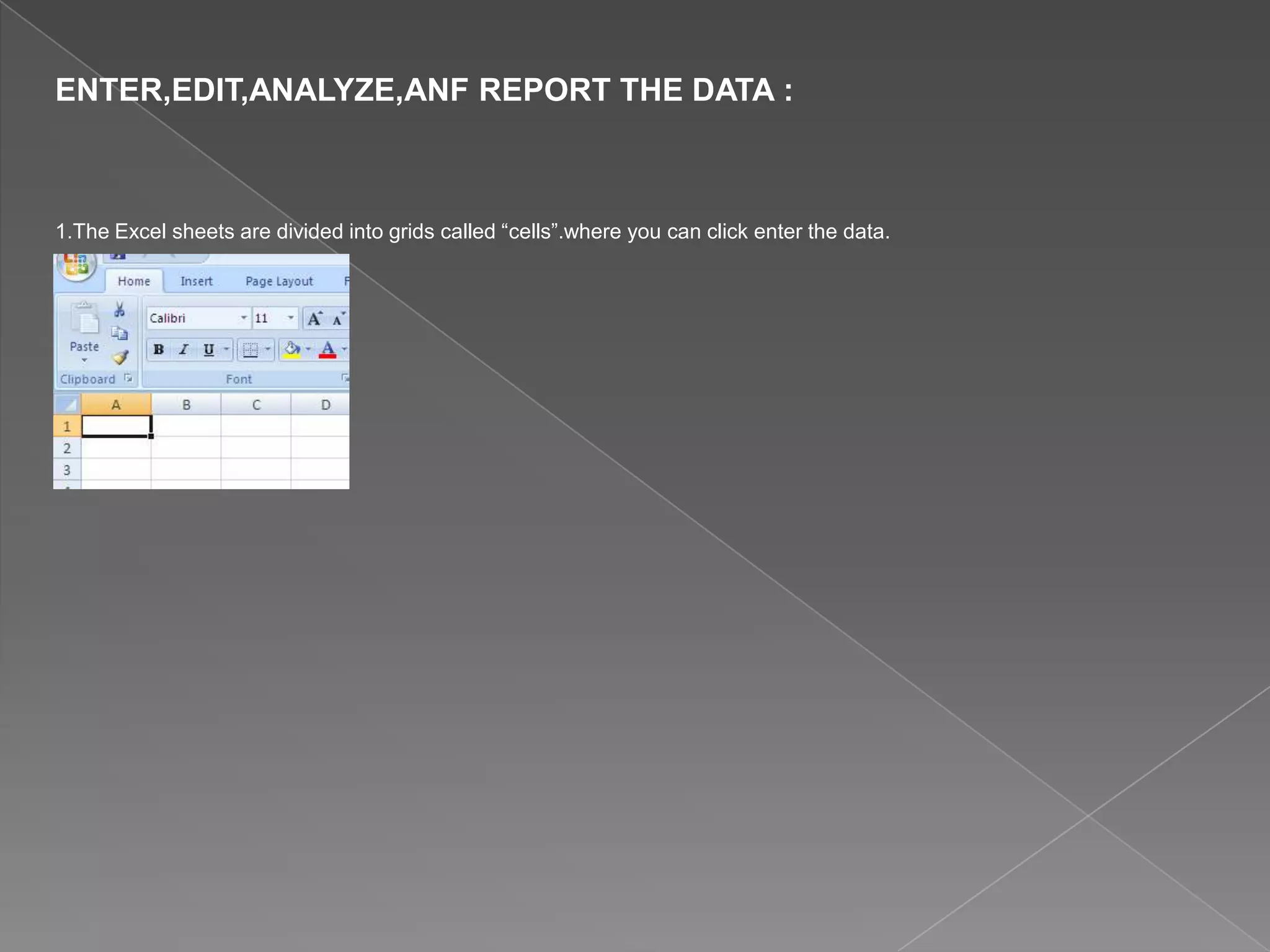The image size is (1270, 952).
Task: Click the Cut scissors icon
Action: (120, 309)
